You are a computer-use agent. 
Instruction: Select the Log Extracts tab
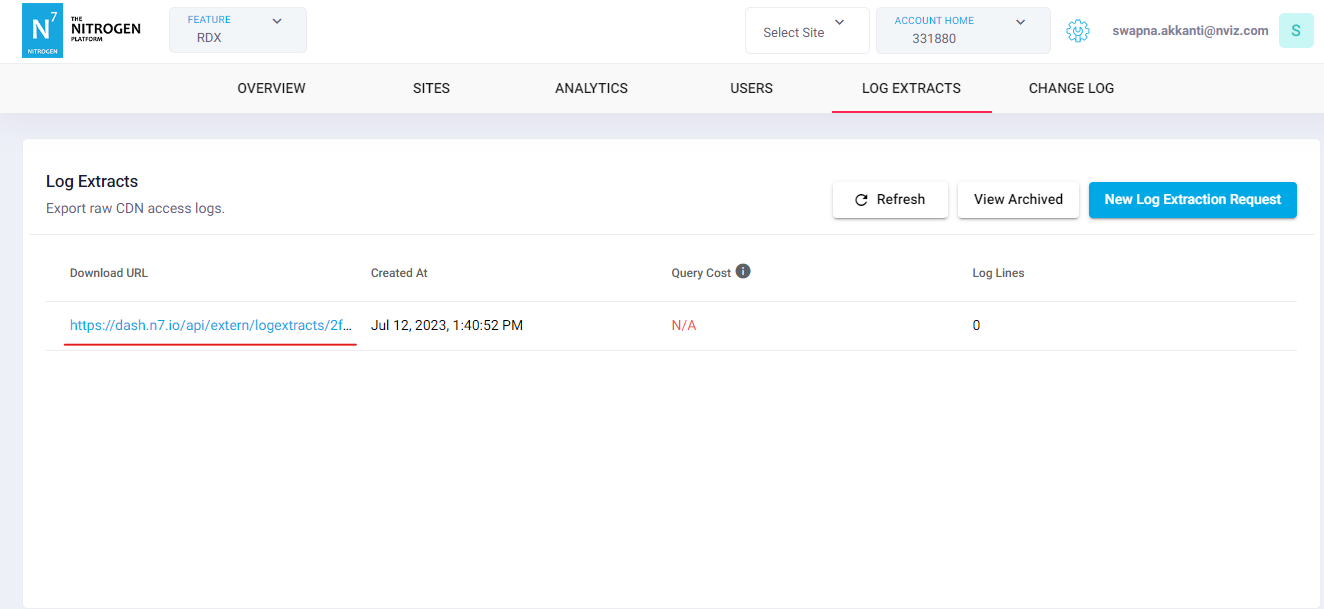[911, 88]
